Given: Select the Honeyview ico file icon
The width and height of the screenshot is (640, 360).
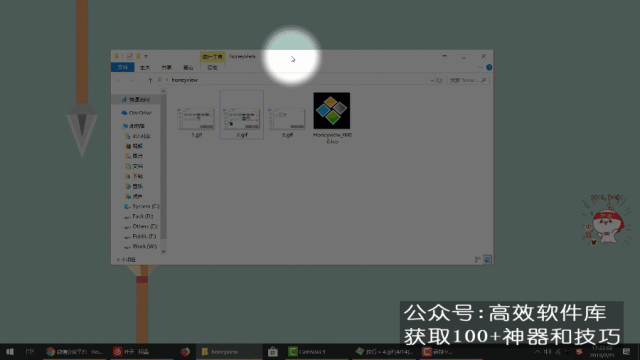Looking at the screenshot, I should (332, 111).
